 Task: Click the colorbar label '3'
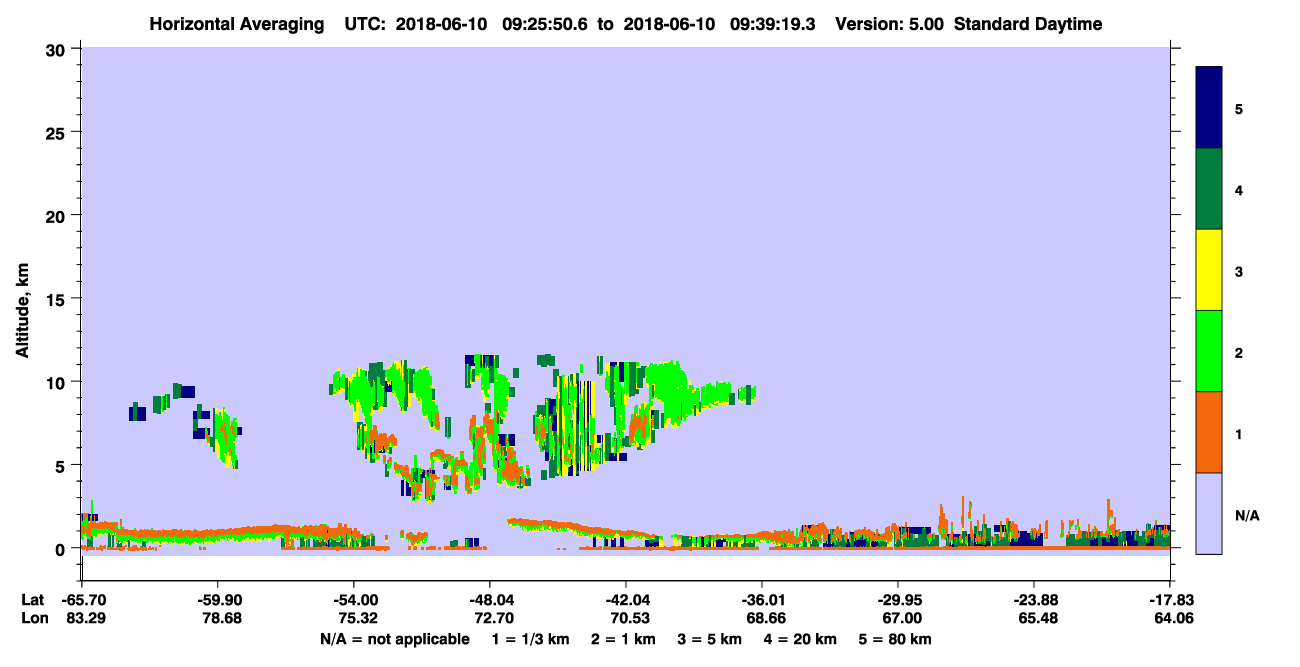click(x=1239, y=271)
